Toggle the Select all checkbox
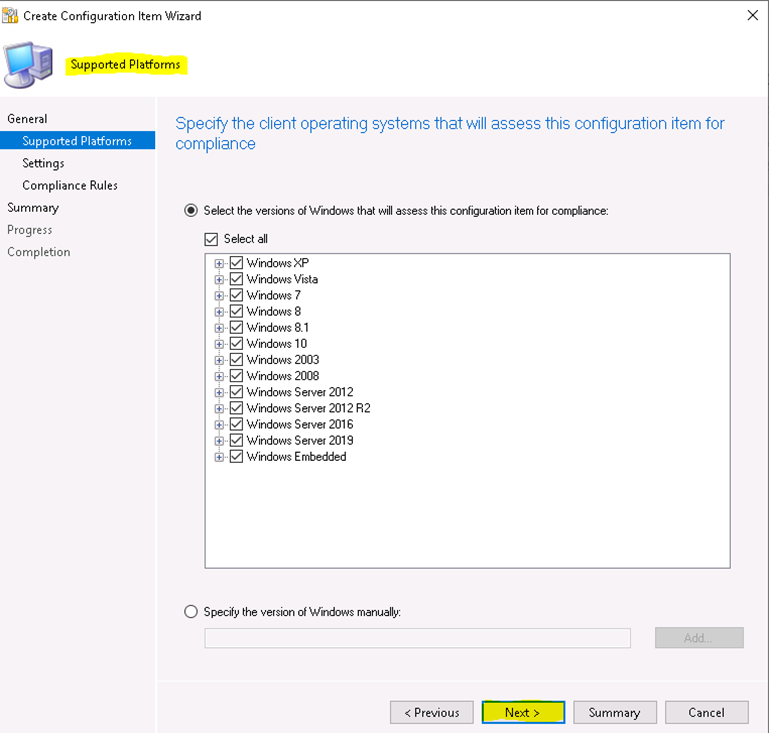 pos(211,239)
